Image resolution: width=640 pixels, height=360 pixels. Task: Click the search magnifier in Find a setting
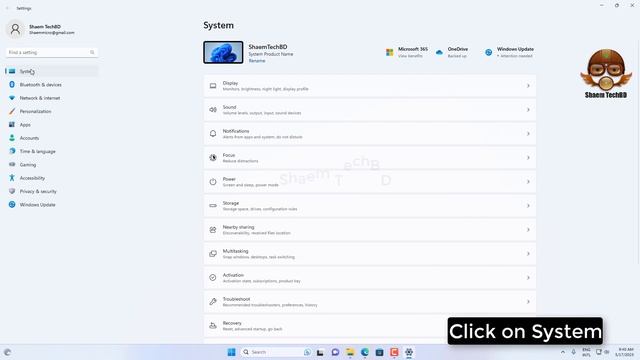point(92,52)
